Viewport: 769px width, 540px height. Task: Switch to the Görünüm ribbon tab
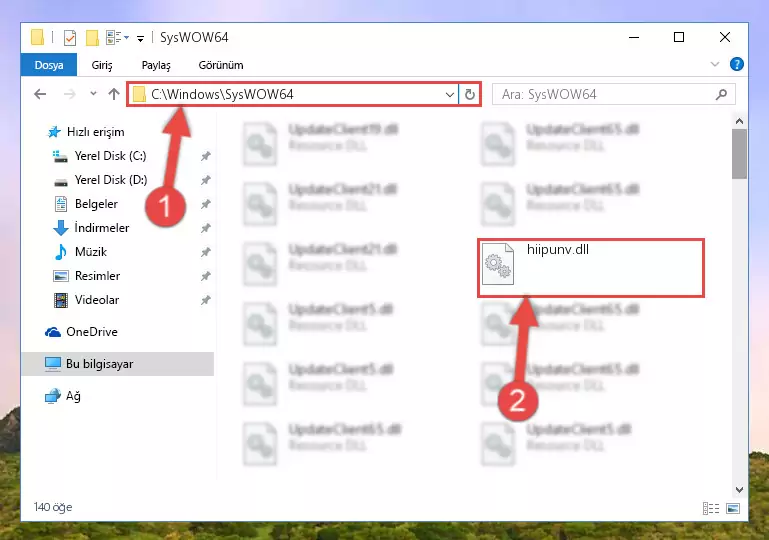[x=221, y=65]
